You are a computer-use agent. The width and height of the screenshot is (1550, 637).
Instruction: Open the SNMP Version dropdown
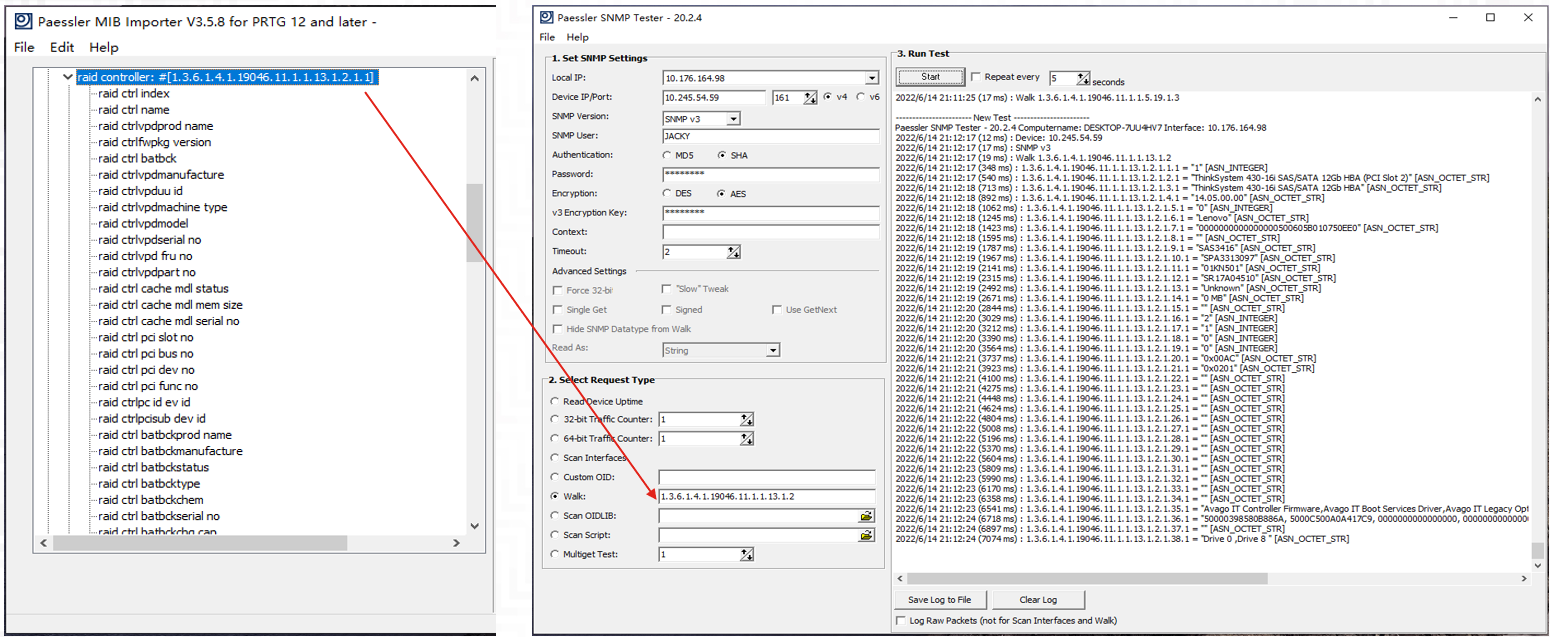click(733, 118)
